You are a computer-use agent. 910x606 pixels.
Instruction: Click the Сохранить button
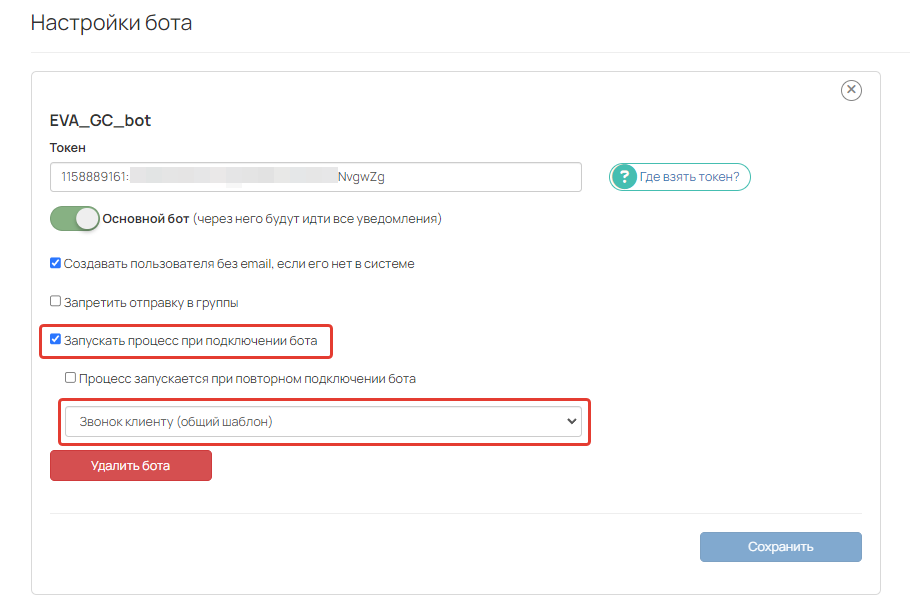(781, 547)
